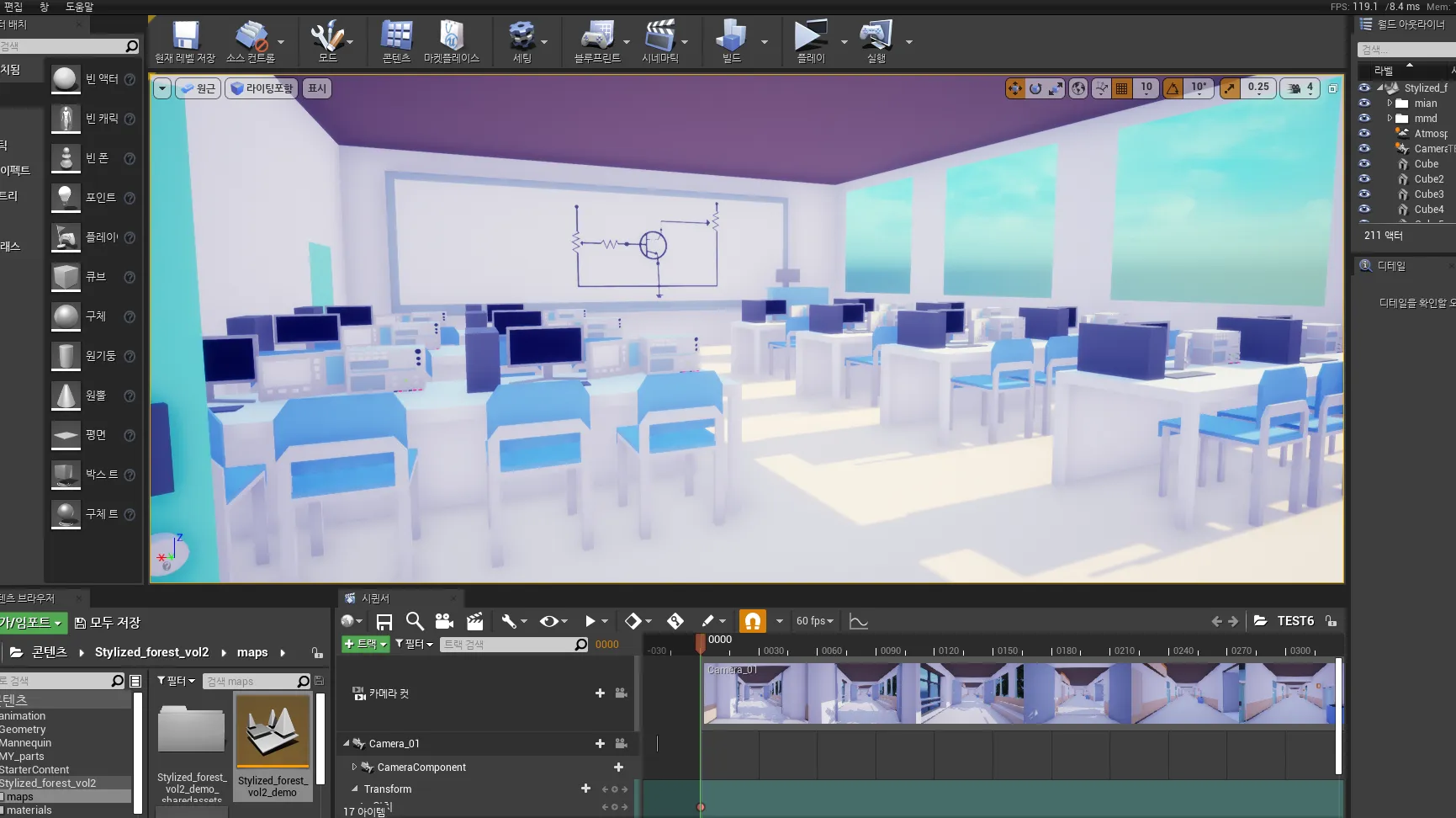Expand the mmd folder in World Outliner

click(1390, 119)
